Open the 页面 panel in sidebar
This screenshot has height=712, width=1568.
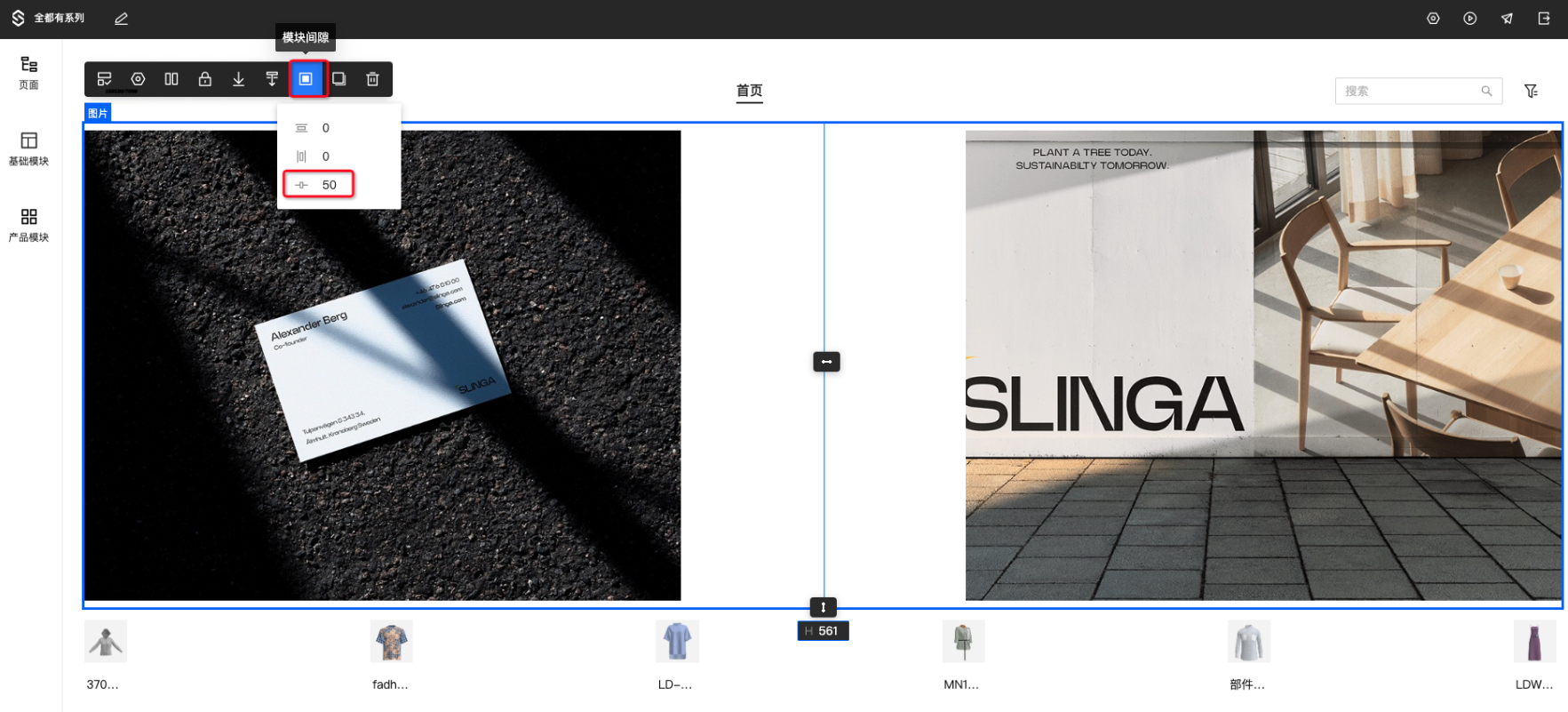click(x=28, y=73)
